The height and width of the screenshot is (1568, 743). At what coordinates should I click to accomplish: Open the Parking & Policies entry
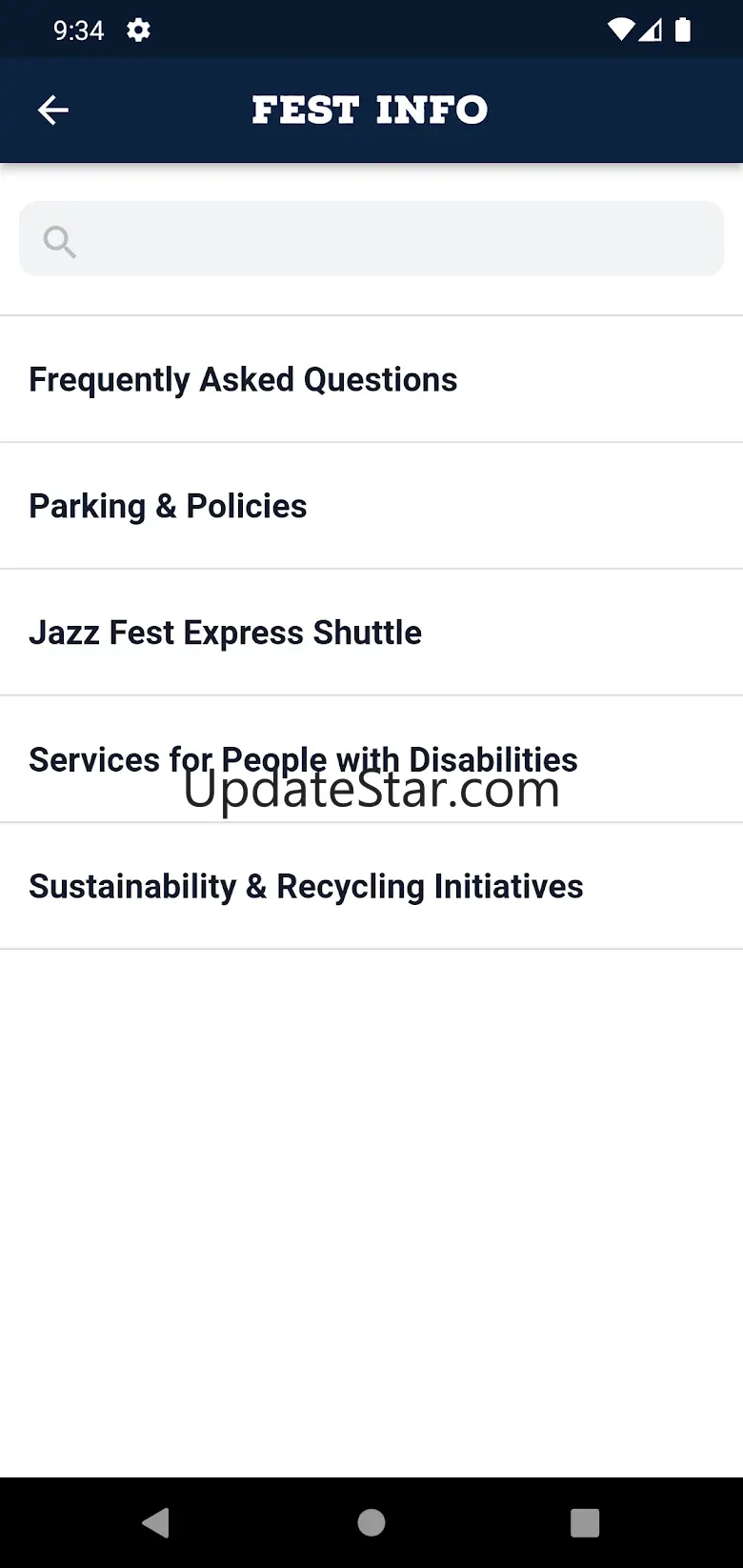(x=371, y=506)
